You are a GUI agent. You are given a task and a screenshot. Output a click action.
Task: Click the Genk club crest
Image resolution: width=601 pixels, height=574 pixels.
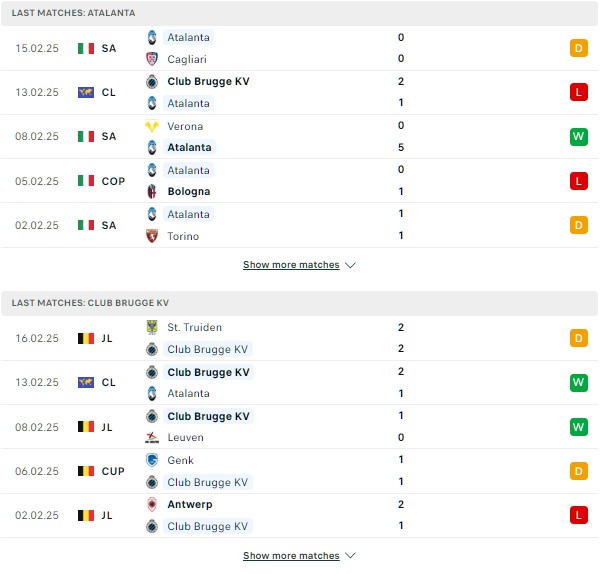pos(152,460)
